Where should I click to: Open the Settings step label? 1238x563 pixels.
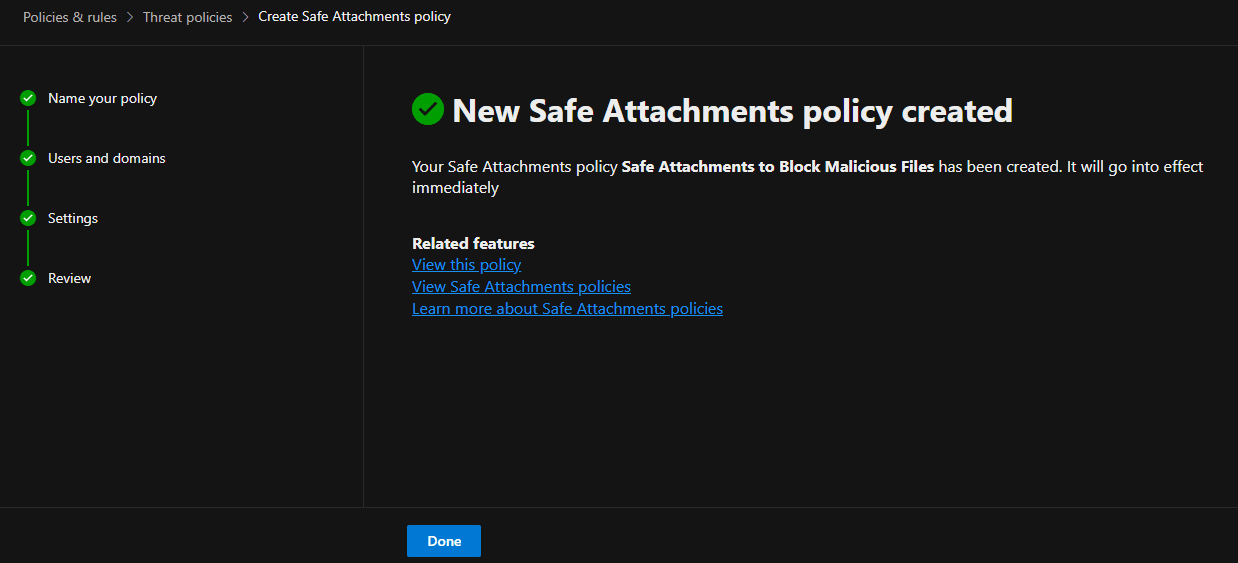tap(73, 218)
